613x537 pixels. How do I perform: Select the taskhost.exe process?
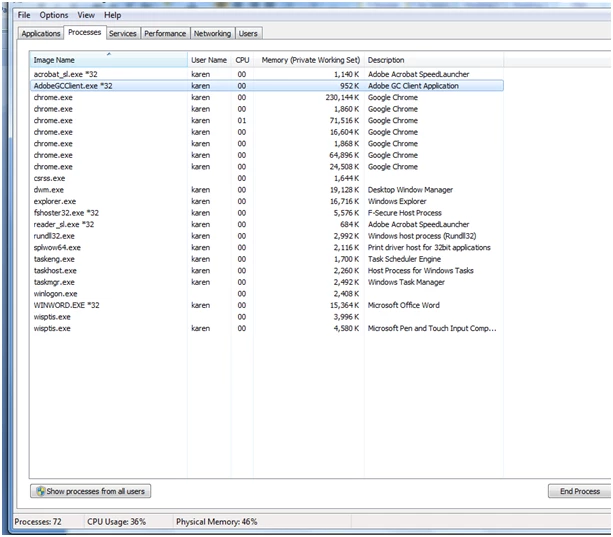pyautogui.click(x=267, y=270)
